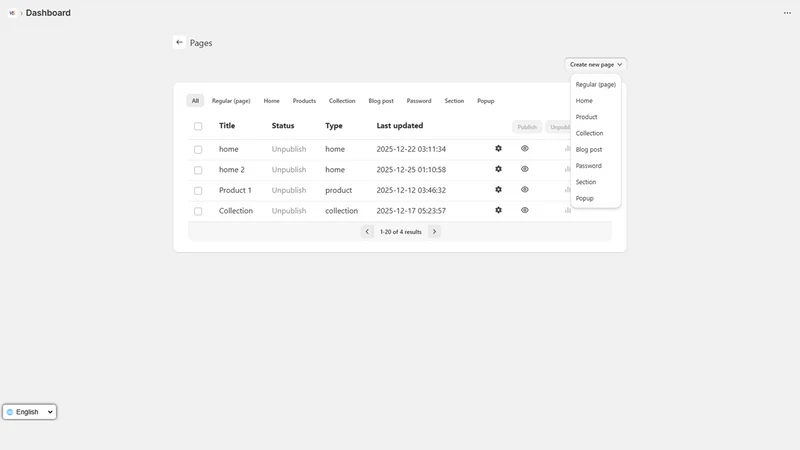View analytics chart for Product 1 row

[x=567, y=189]
